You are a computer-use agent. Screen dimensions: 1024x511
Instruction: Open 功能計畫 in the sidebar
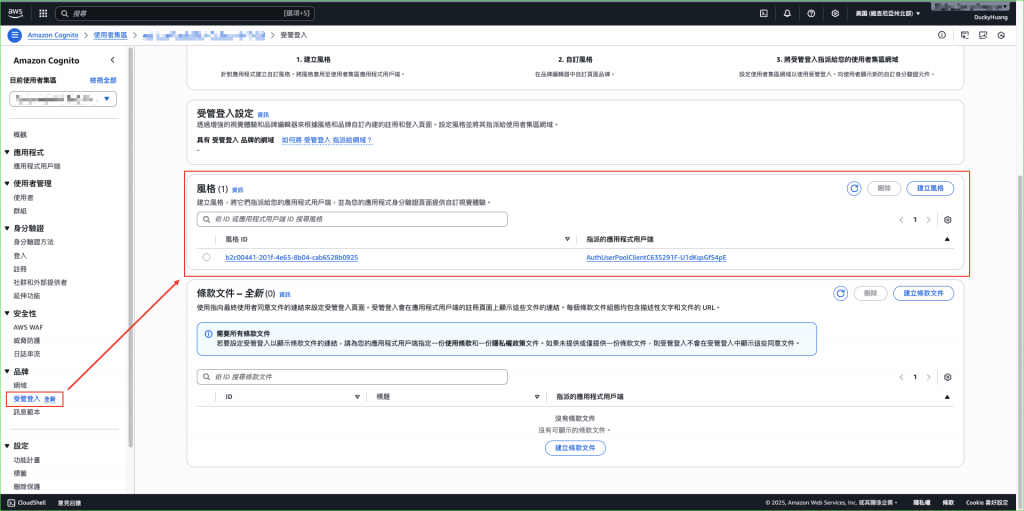(x=27, y=460)
